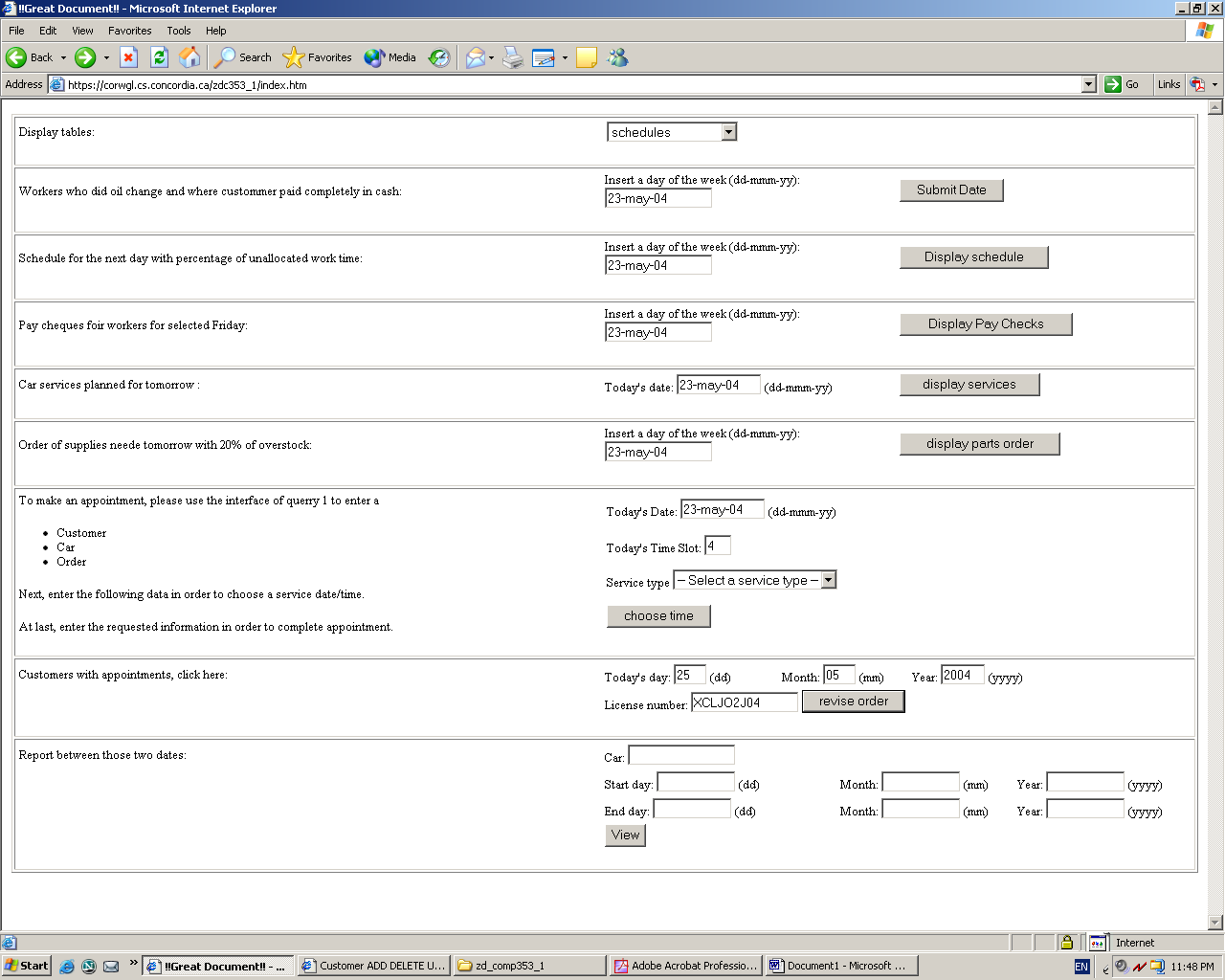Open the Favorites menu in menu bar
The image size is (1225, 980).
[129, 31]
